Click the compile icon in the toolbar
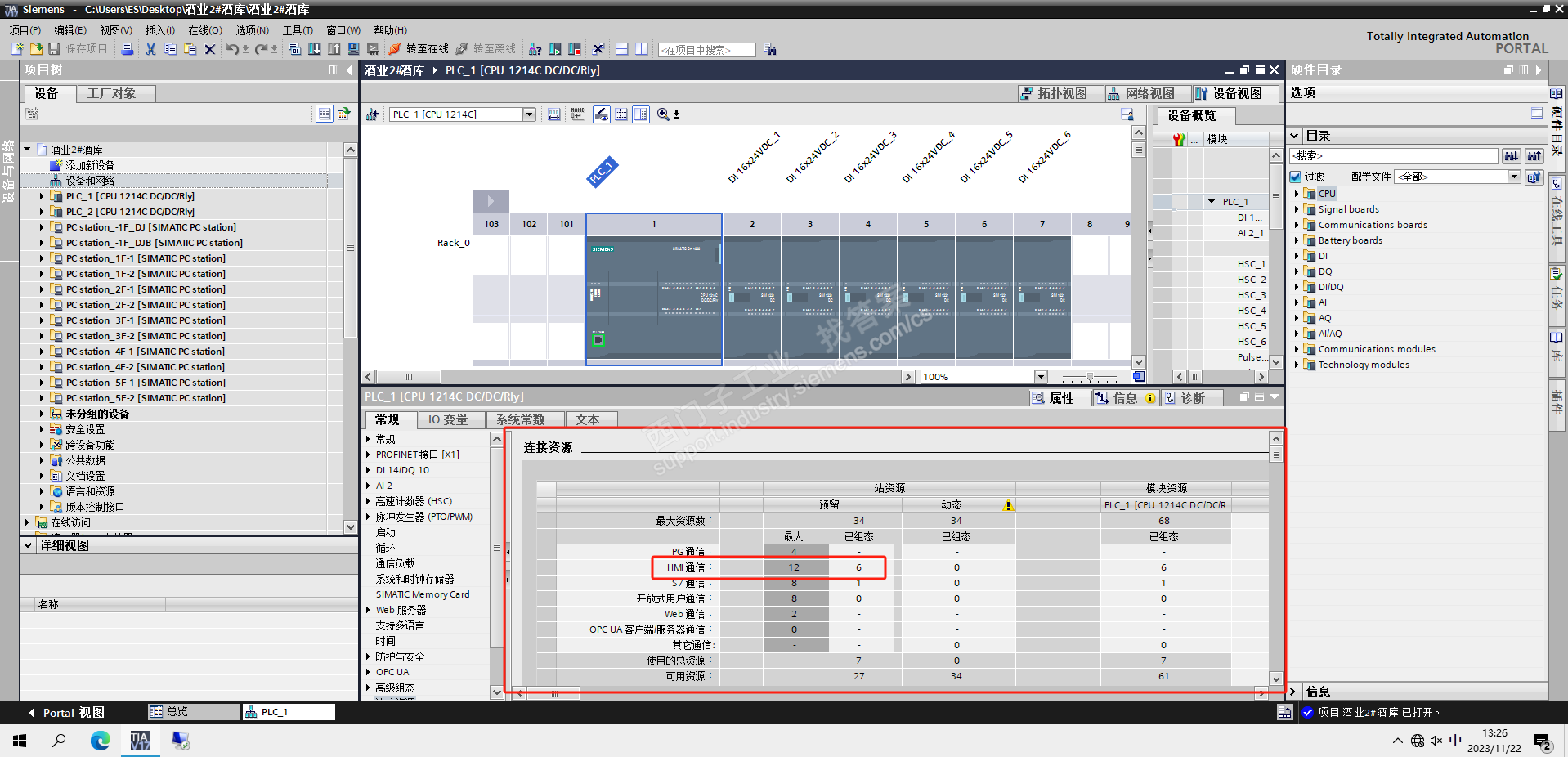The width and height of the screenshot is (1568, 757). [x=295, y=49]
